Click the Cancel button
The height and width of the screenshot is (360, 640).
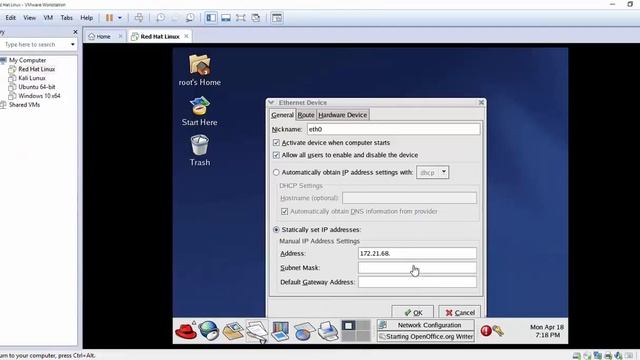point(460,312)
